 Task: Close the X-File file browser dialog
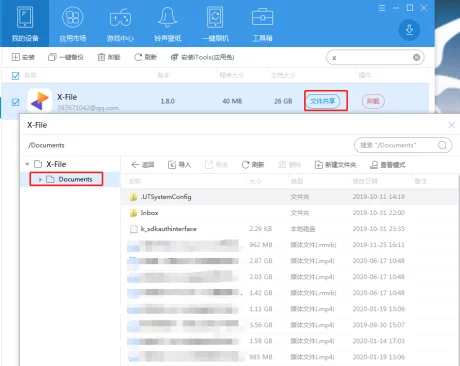[452, 125]
